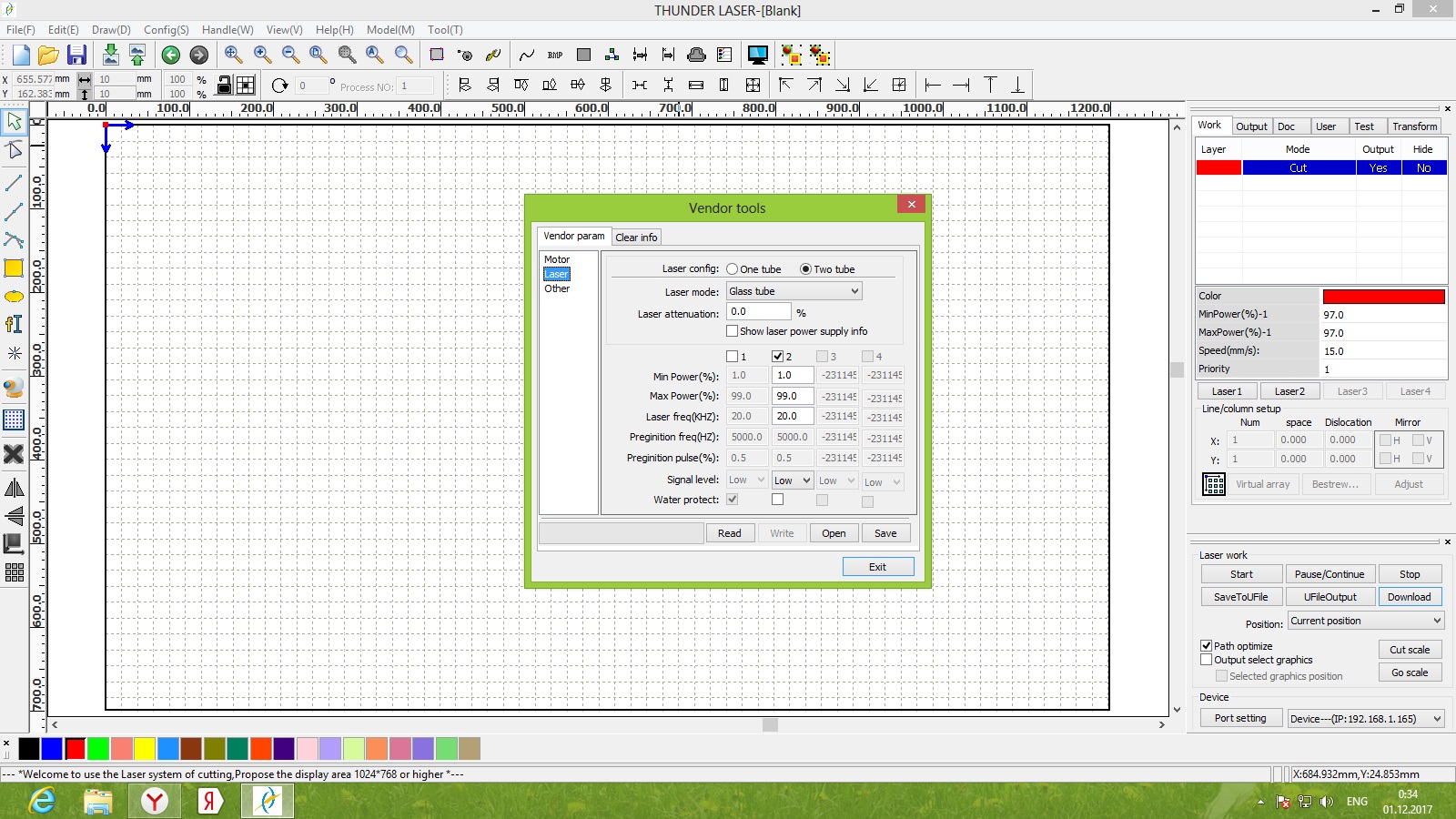Select Other in the vendor param list
The height and width of the screenshot is (819, 1456).
557,288
